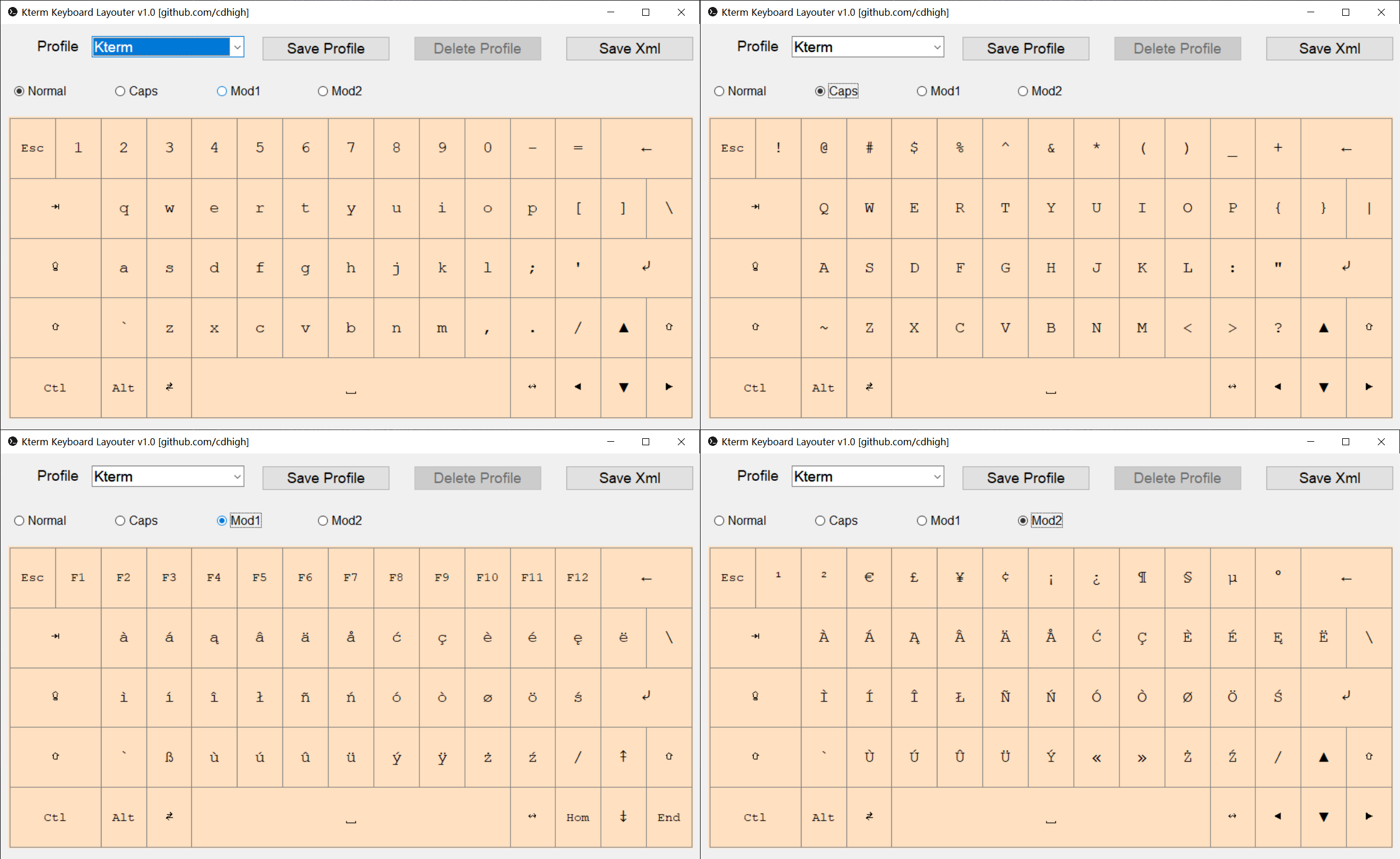Click up arrow key in Caps layout
Viewport: 1400px width, 859px height.
tap(1324, 328)
